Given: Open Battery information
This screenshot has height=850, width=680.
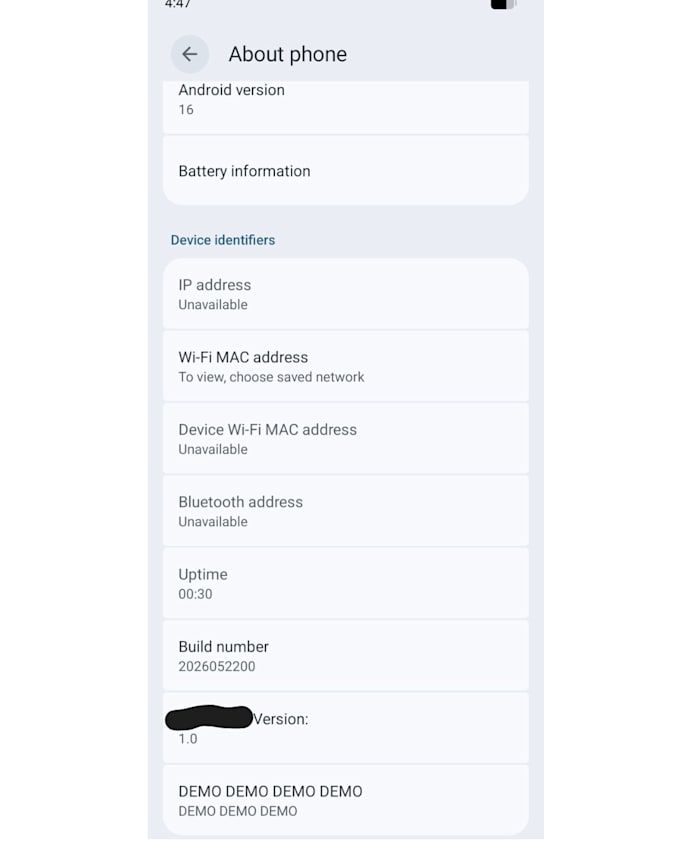Looking at the screenshot, I should pyautogui.click(x=346, y=171).
